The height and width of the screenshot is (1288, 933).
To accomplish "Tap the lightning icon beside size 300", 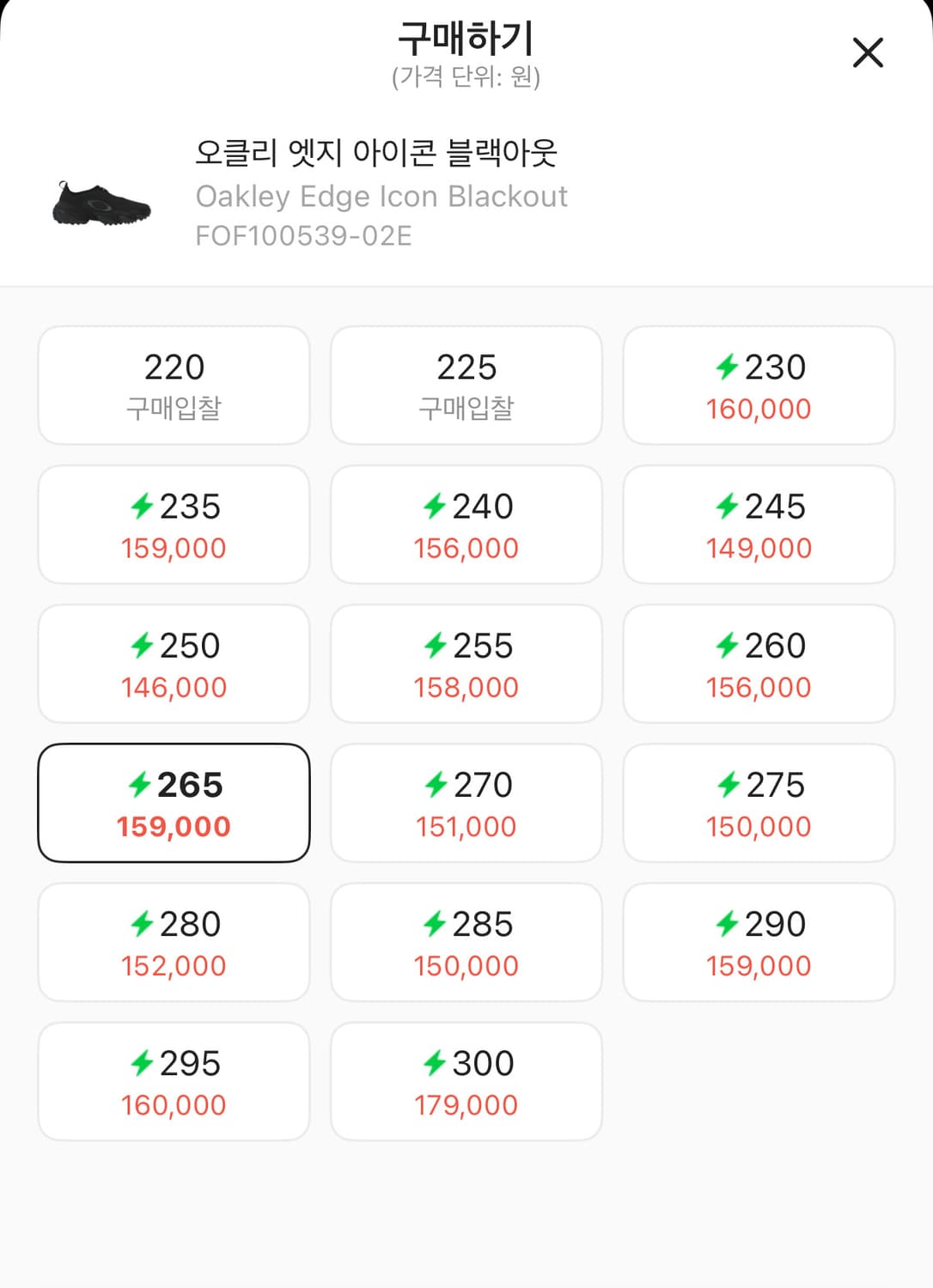I will [x=435, y=1064].
